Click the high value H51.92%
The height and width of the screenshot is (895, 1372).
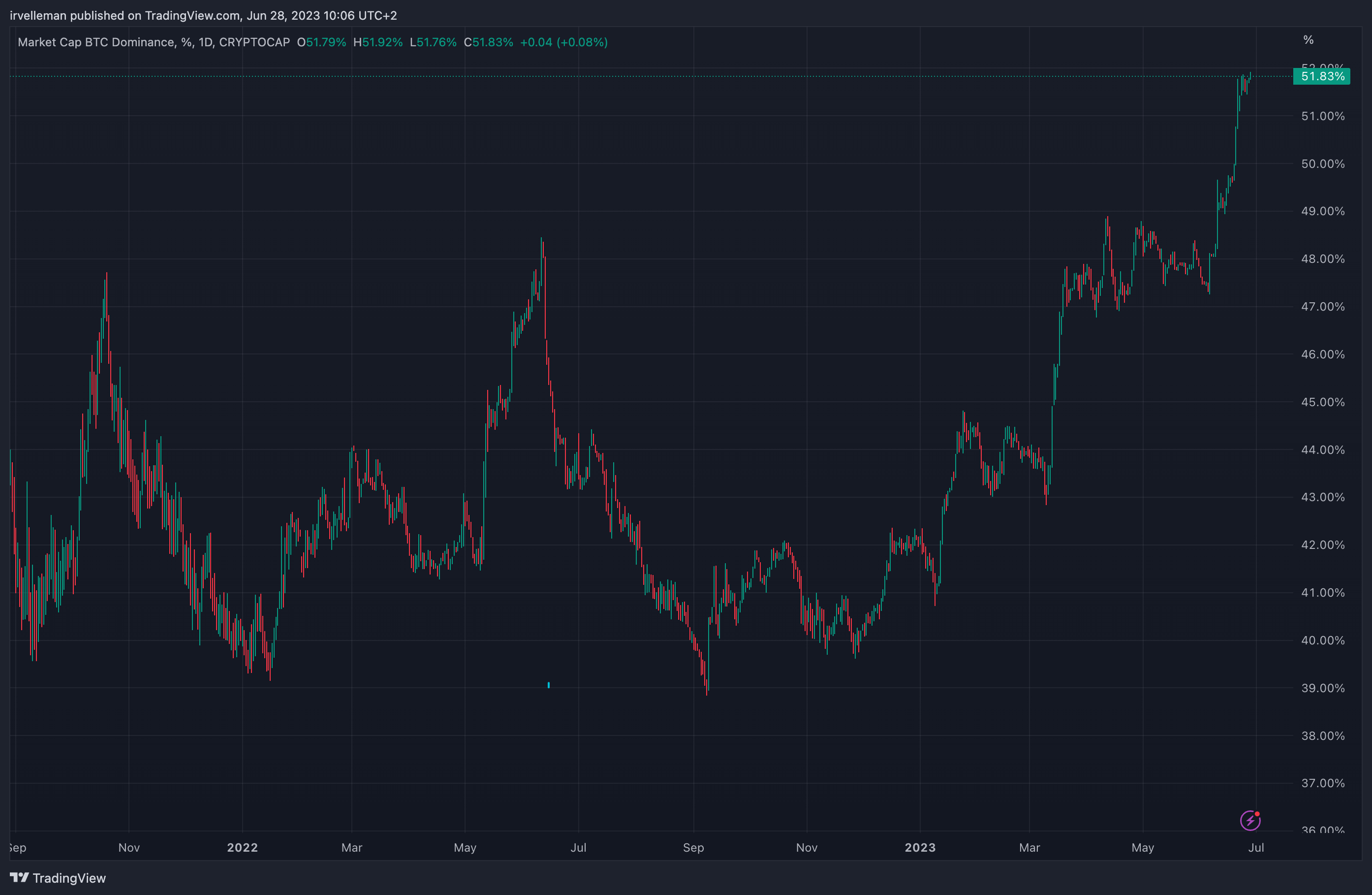click(x=377, y=42)
